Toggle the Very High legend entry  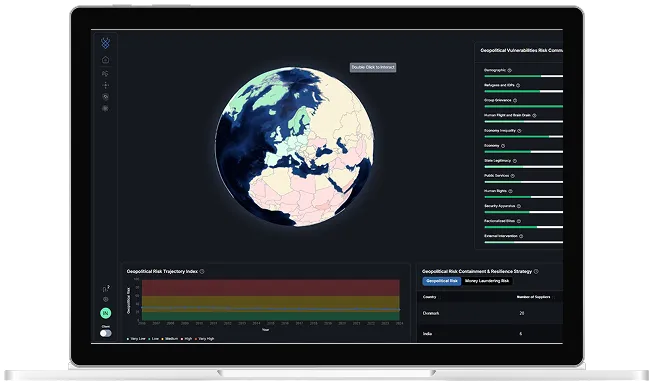pos(204,339)
